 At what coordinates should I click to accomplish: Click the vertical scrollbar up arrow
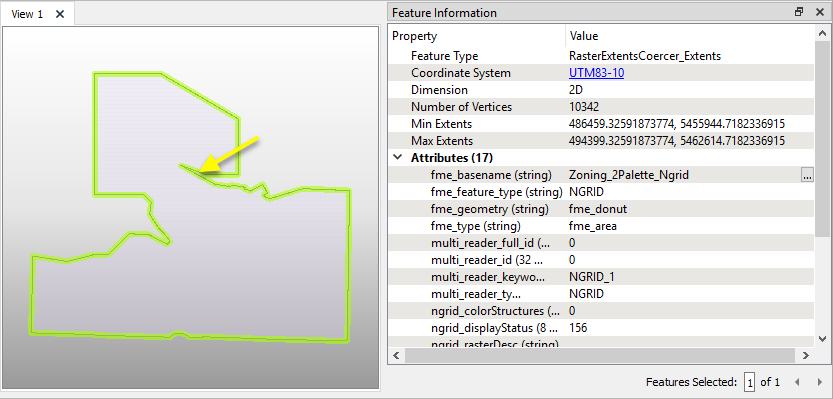[821, 32]
